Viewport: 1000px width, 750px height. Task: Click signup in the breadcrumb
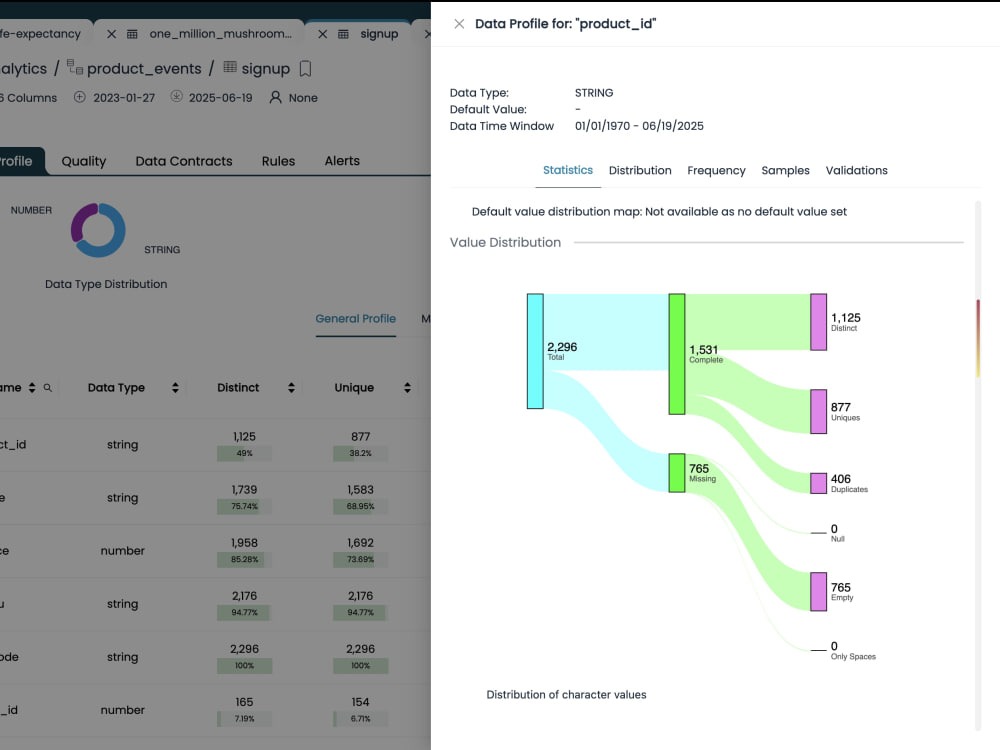coord(265,68)
